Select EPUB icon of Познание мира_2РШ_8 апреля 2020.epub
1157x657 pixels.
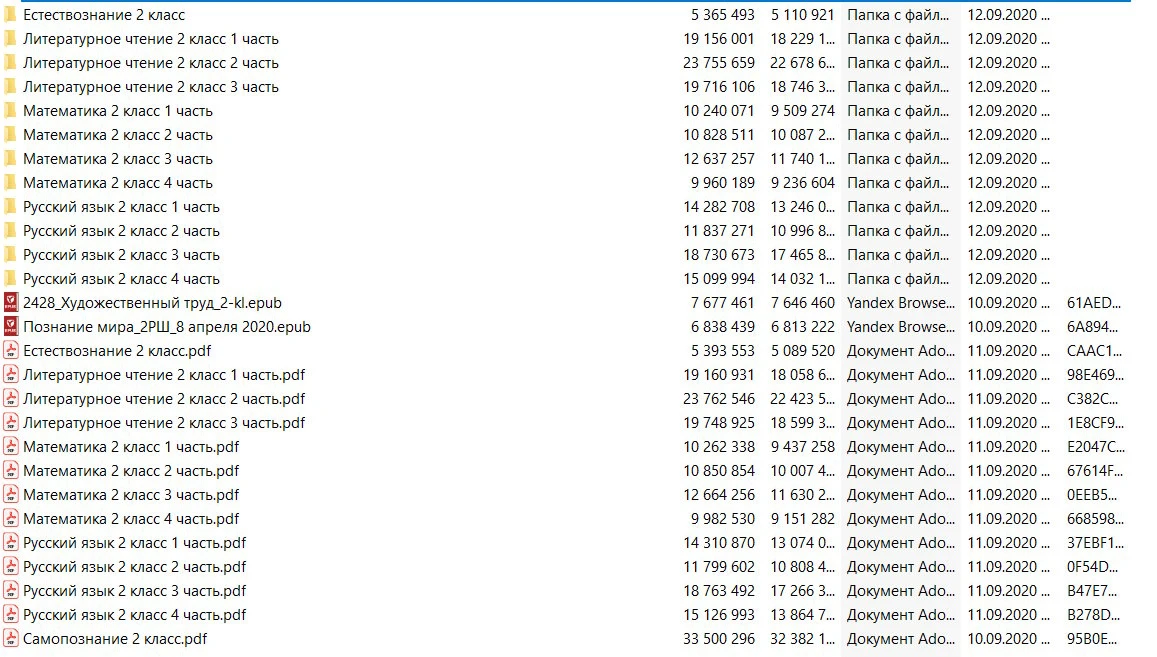[10, 327]
